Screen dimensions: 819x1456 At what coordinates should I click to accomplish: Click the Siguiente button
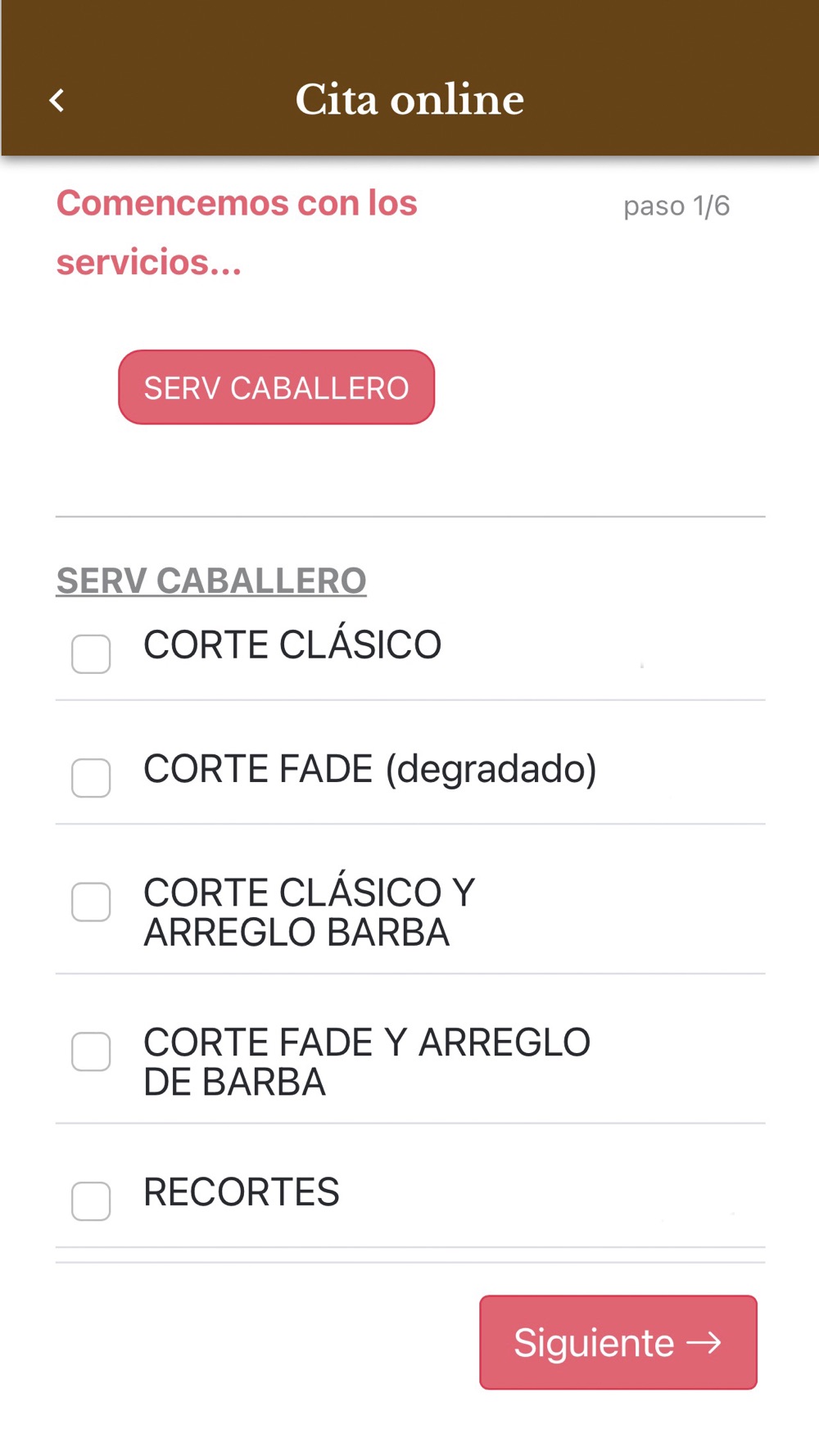[618, 1342]
